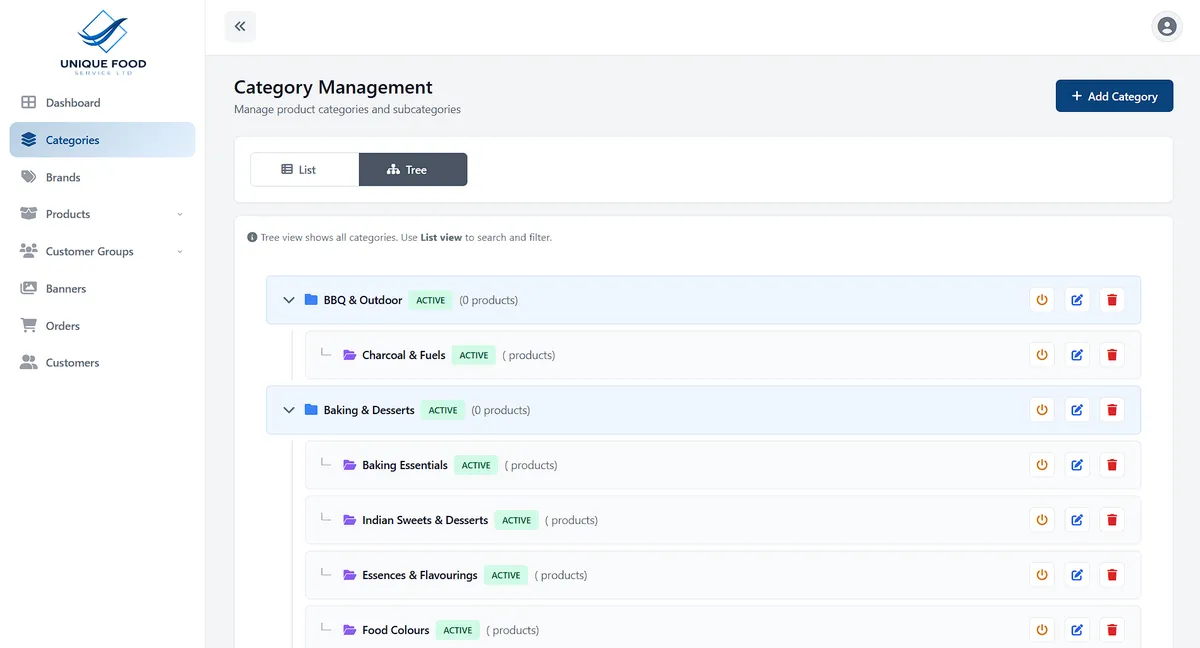Open Dashboard from the sidebar
This screenshot has width=1200, height=648.
click(x=102, y=103)
